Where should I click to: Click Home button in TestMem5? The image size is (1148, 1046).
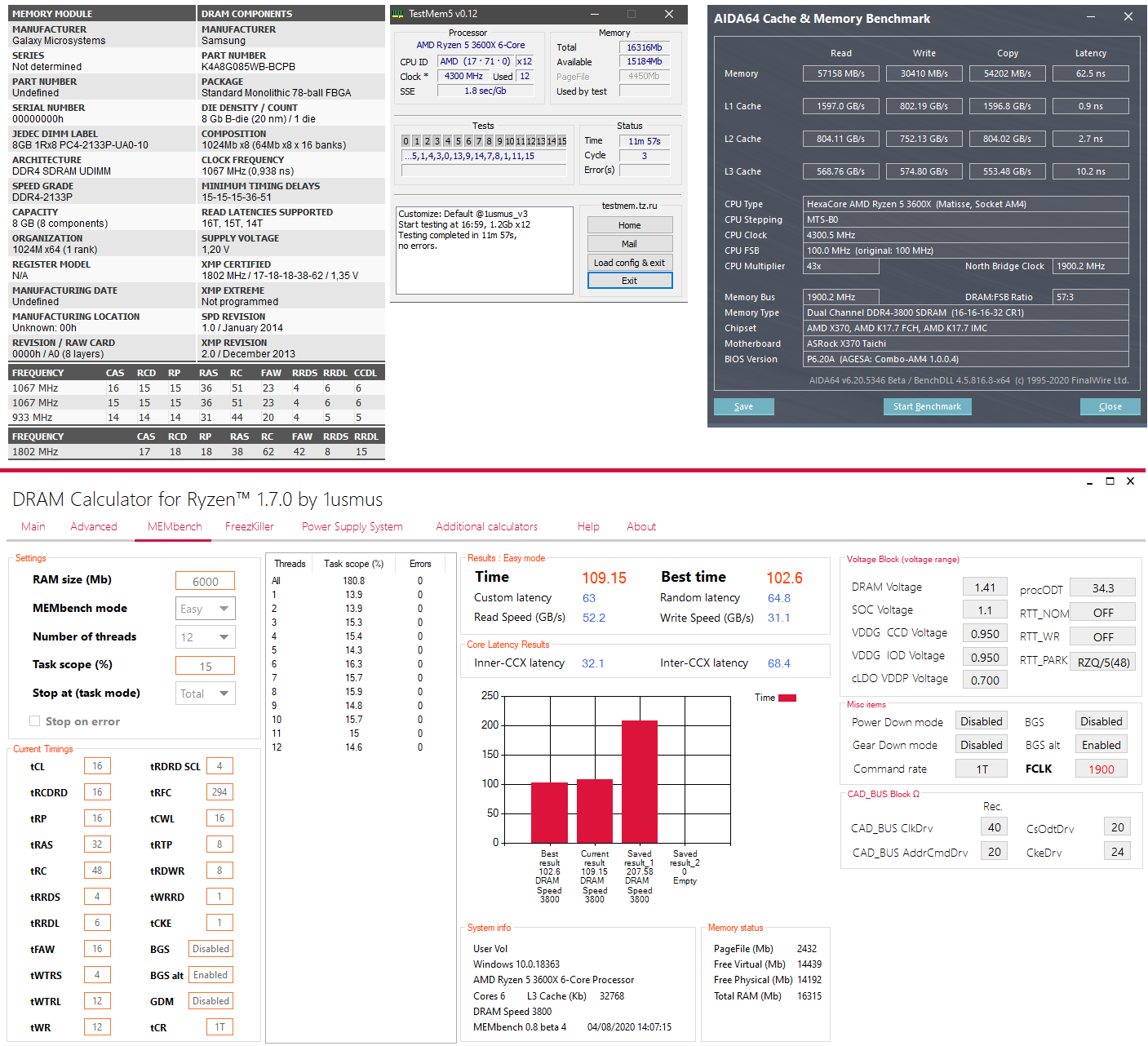point(630,225)
